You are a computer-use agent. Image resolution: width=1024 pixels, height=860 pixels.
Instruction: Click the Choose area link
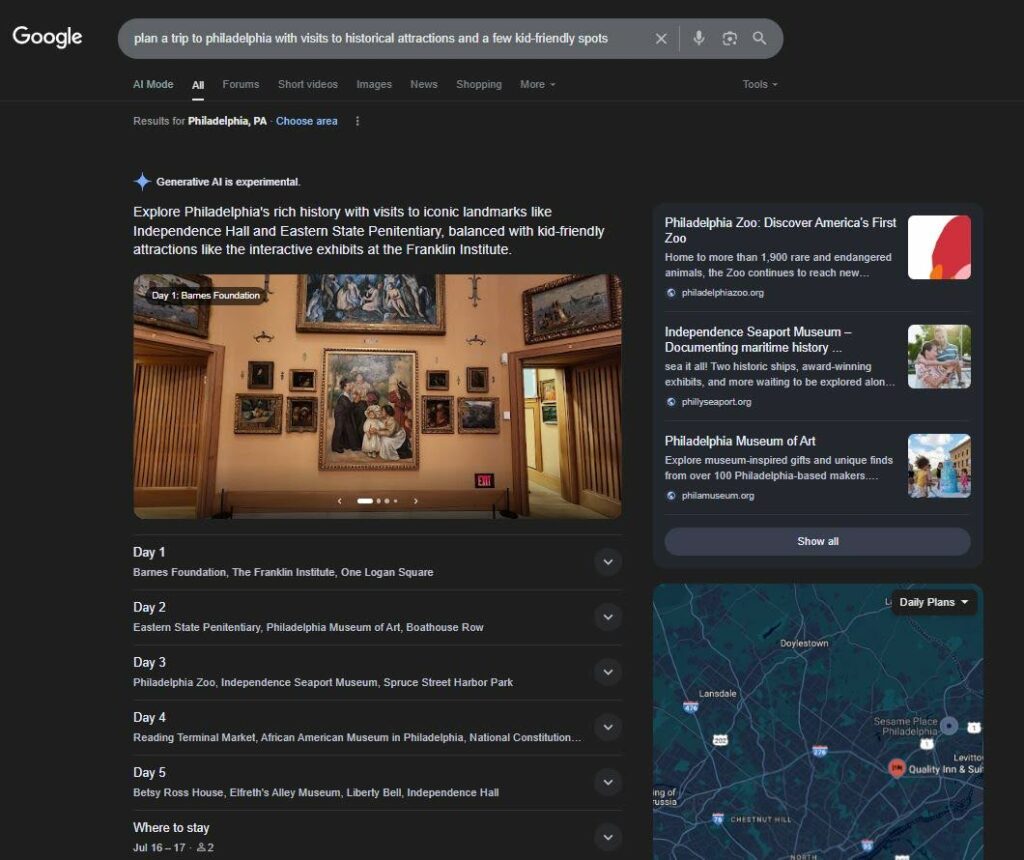[x=306, y=121]
